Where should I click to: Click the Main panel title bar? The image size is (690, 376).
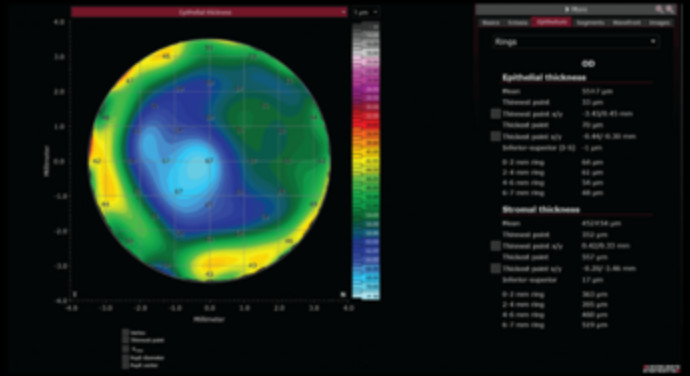(x=575, y=9)
